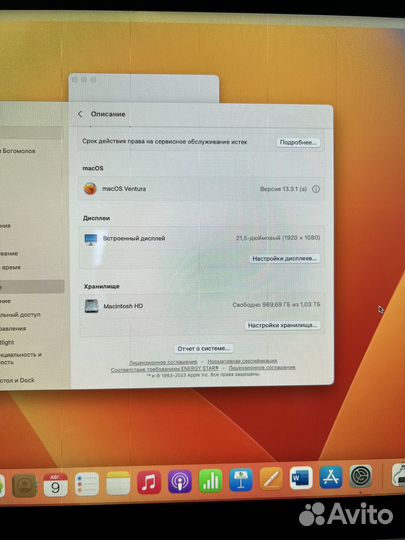Click the 21,5-дюймовый (1920 × 1080) text
Screen dimensions: 405x540
click(278, 238)
